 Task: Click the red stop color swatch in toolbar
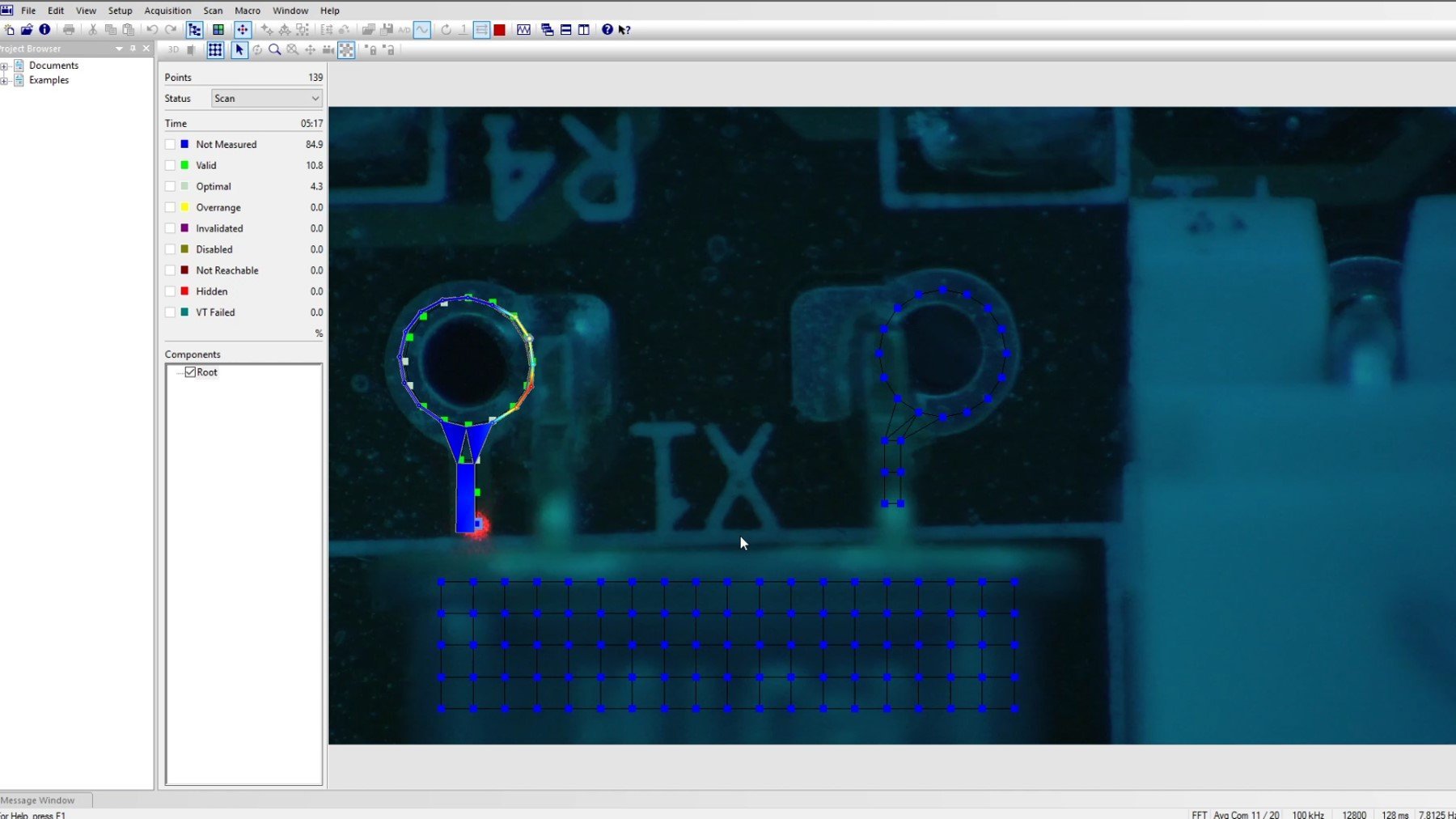[x=500, y=30]
